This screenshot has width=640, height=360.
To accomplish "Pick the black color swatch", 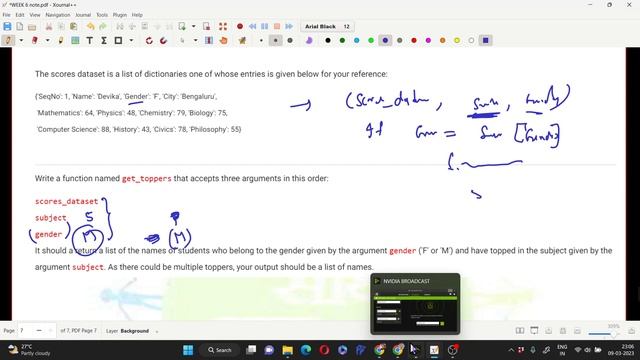I will pyautogui.click(x=328, y=40).
